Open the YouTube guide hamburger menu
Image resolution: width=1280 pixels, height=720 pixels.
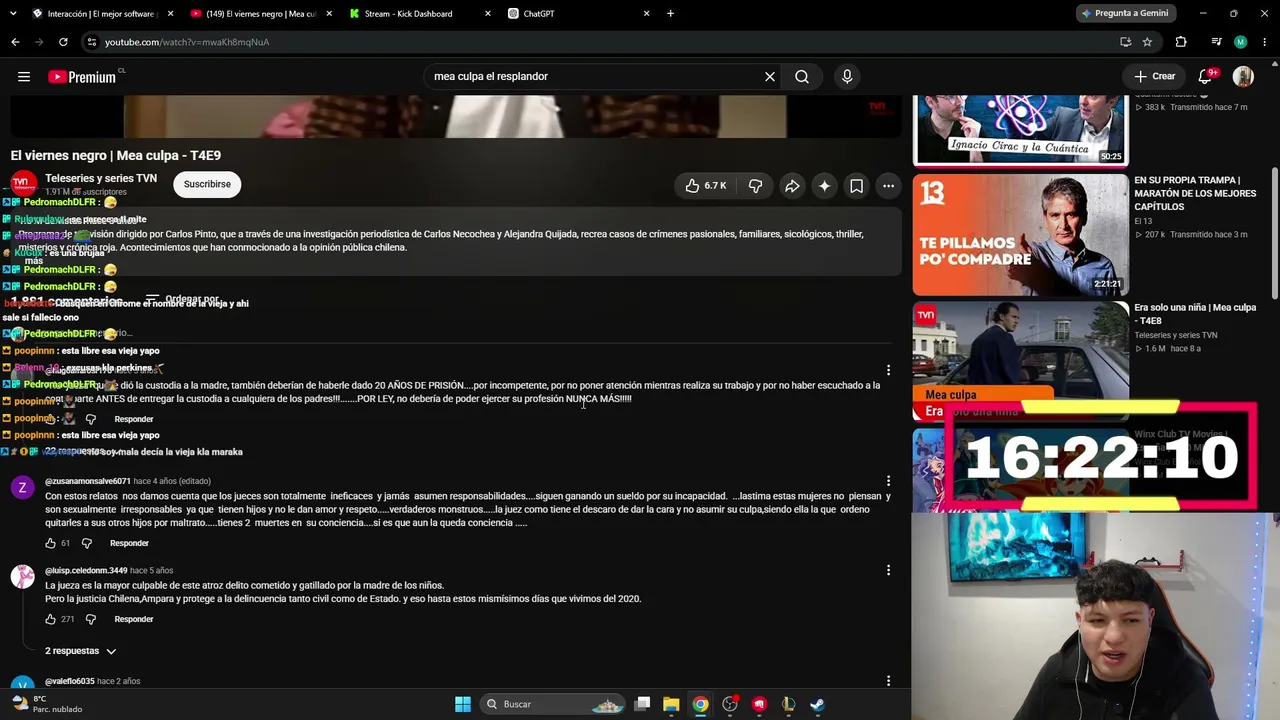(24, 76)
